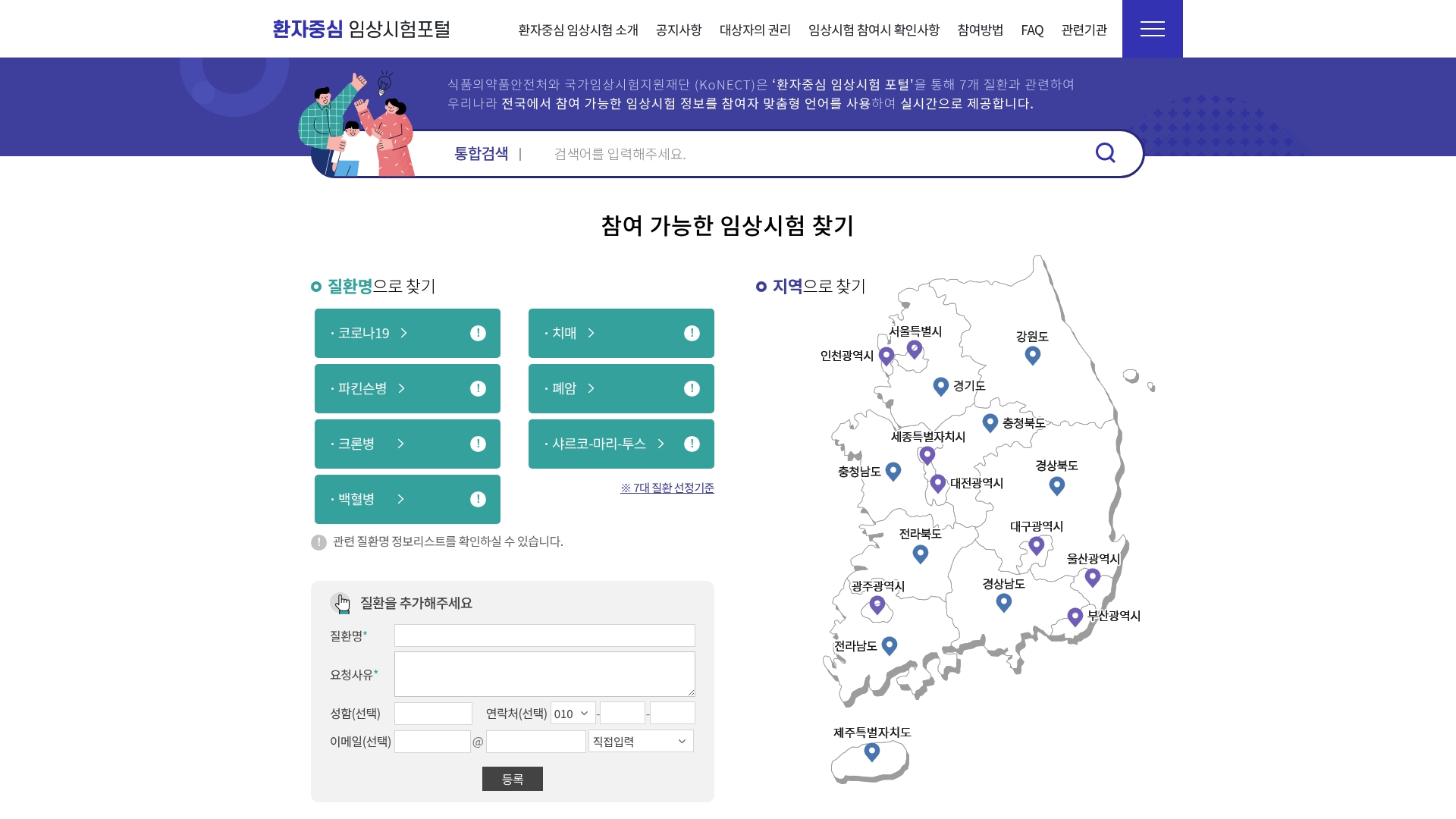Click the 등록 submit button
The image size is (1456, 819).
513,779
